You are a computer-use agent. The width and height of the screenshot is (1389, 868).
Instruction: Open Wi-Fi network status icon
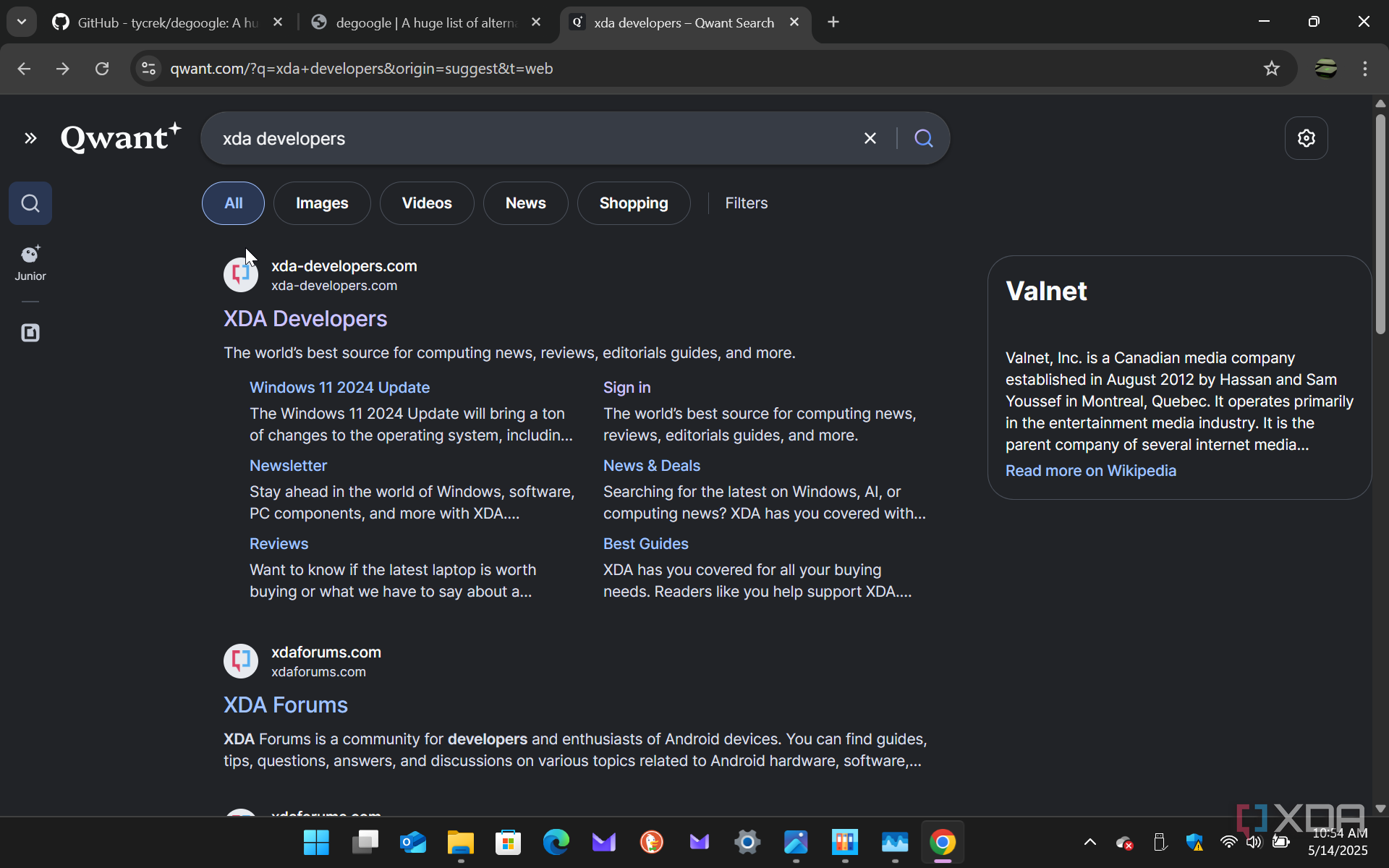[x=1228, y=842]
